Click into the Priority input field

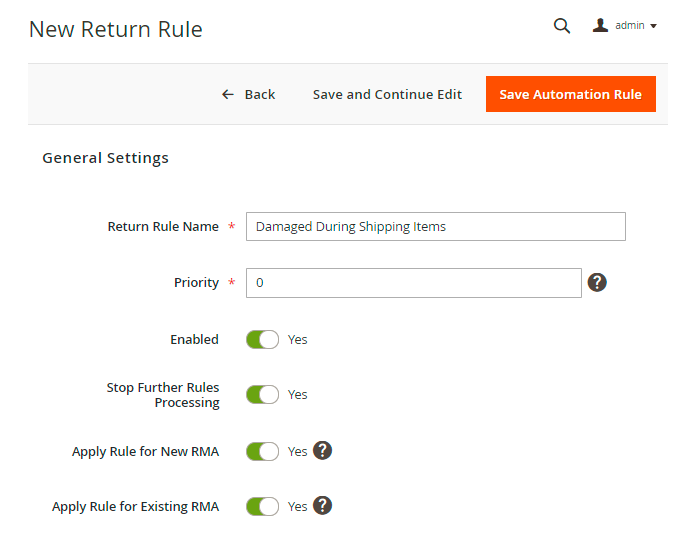(x=413, y=283)
